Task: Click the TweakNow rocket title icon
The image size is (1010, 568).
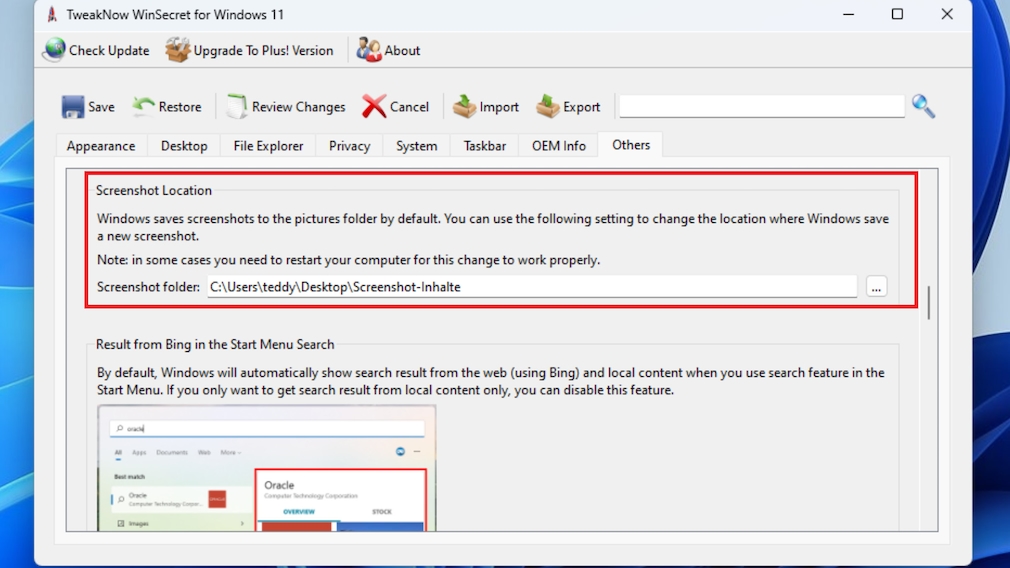Action: point(52,14)
